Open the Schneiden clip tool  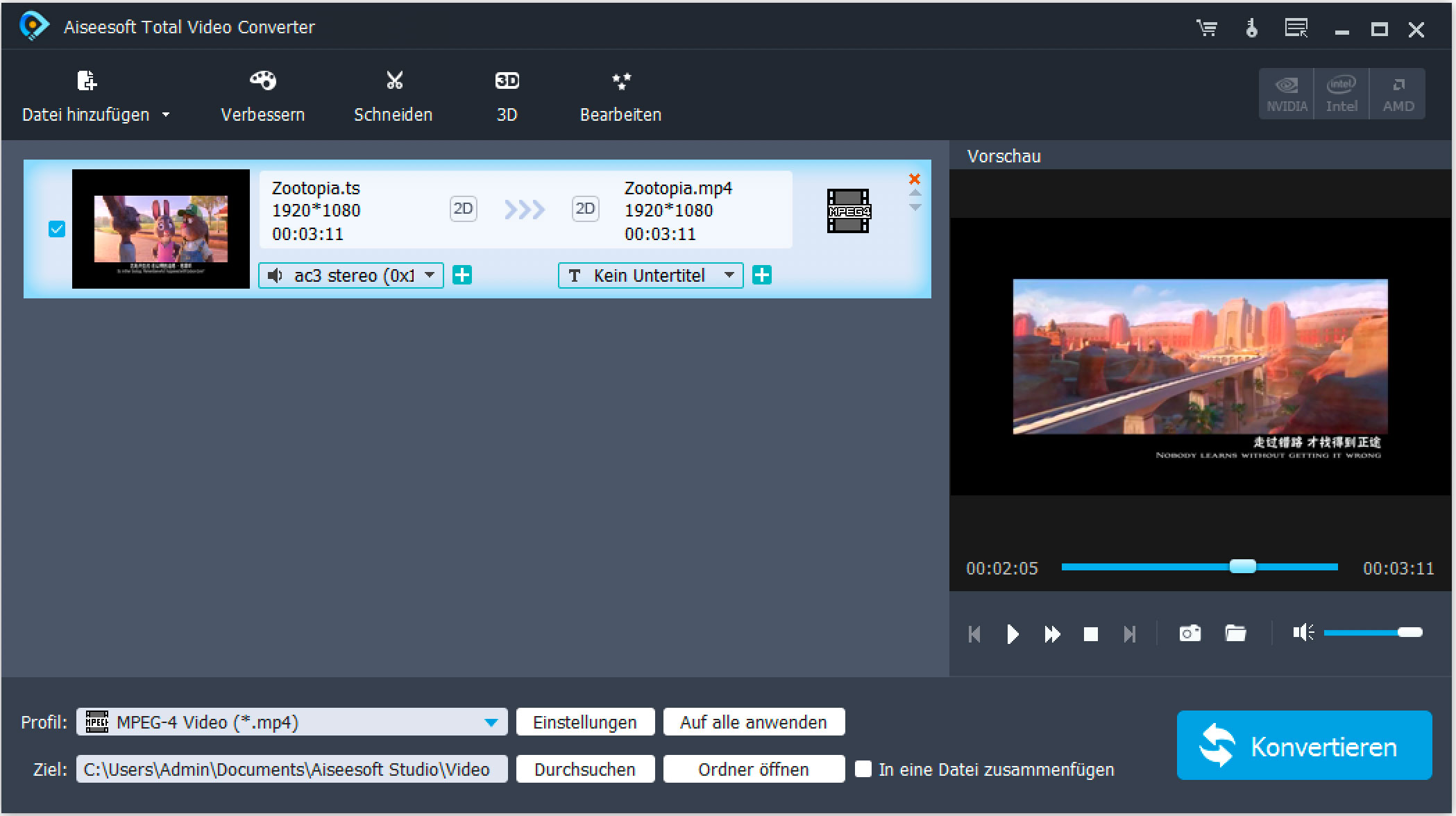tap(393, 97)
